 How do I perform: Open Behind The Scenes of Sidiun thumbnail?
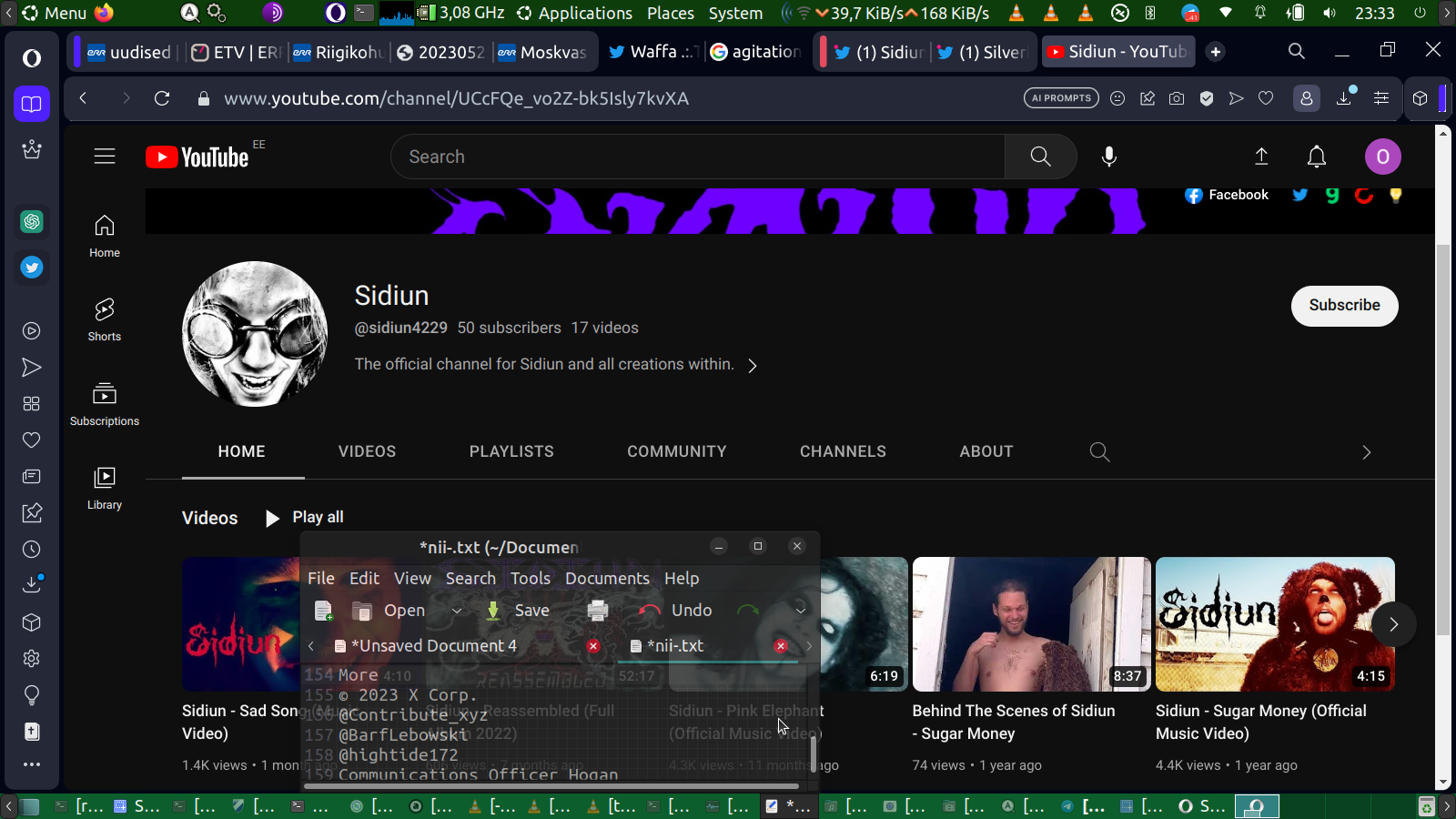point(1032,624)
